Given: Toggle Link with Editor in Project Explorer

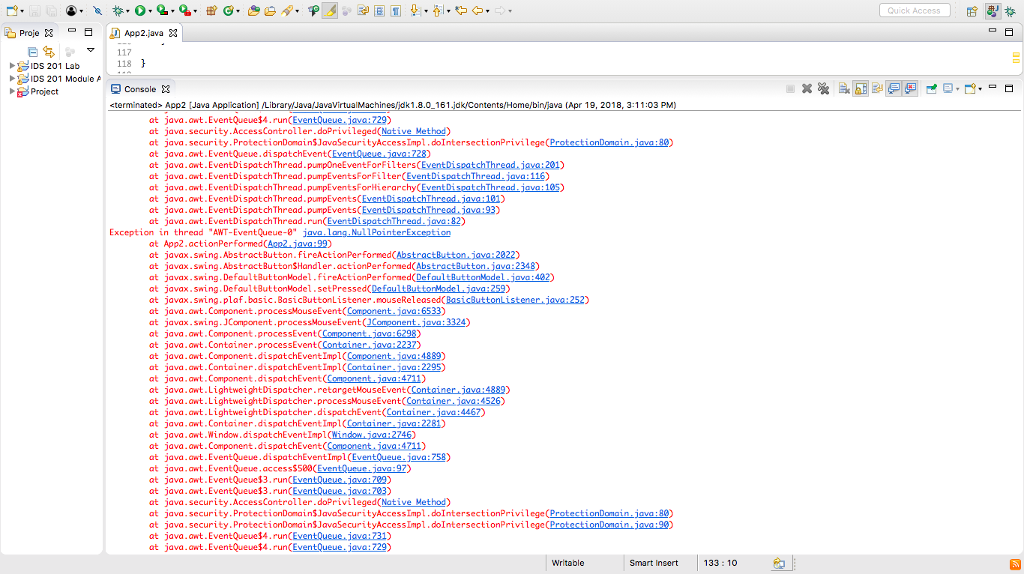Looking at the screenshot, I should click(x=48, y=50).
